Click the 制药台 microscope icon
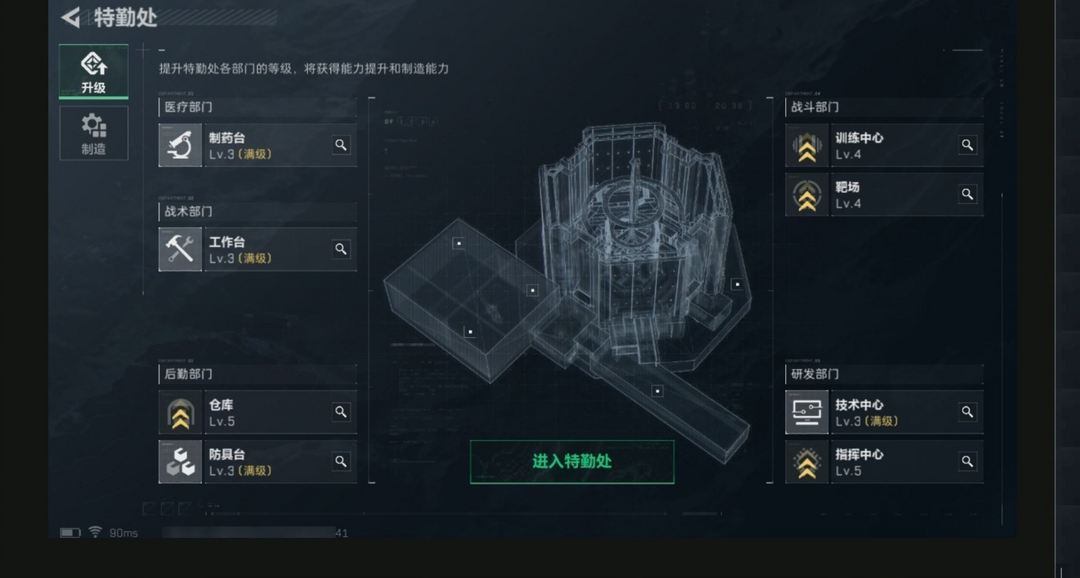Viewport: 1080px width, 578px height. click(180, 145)
